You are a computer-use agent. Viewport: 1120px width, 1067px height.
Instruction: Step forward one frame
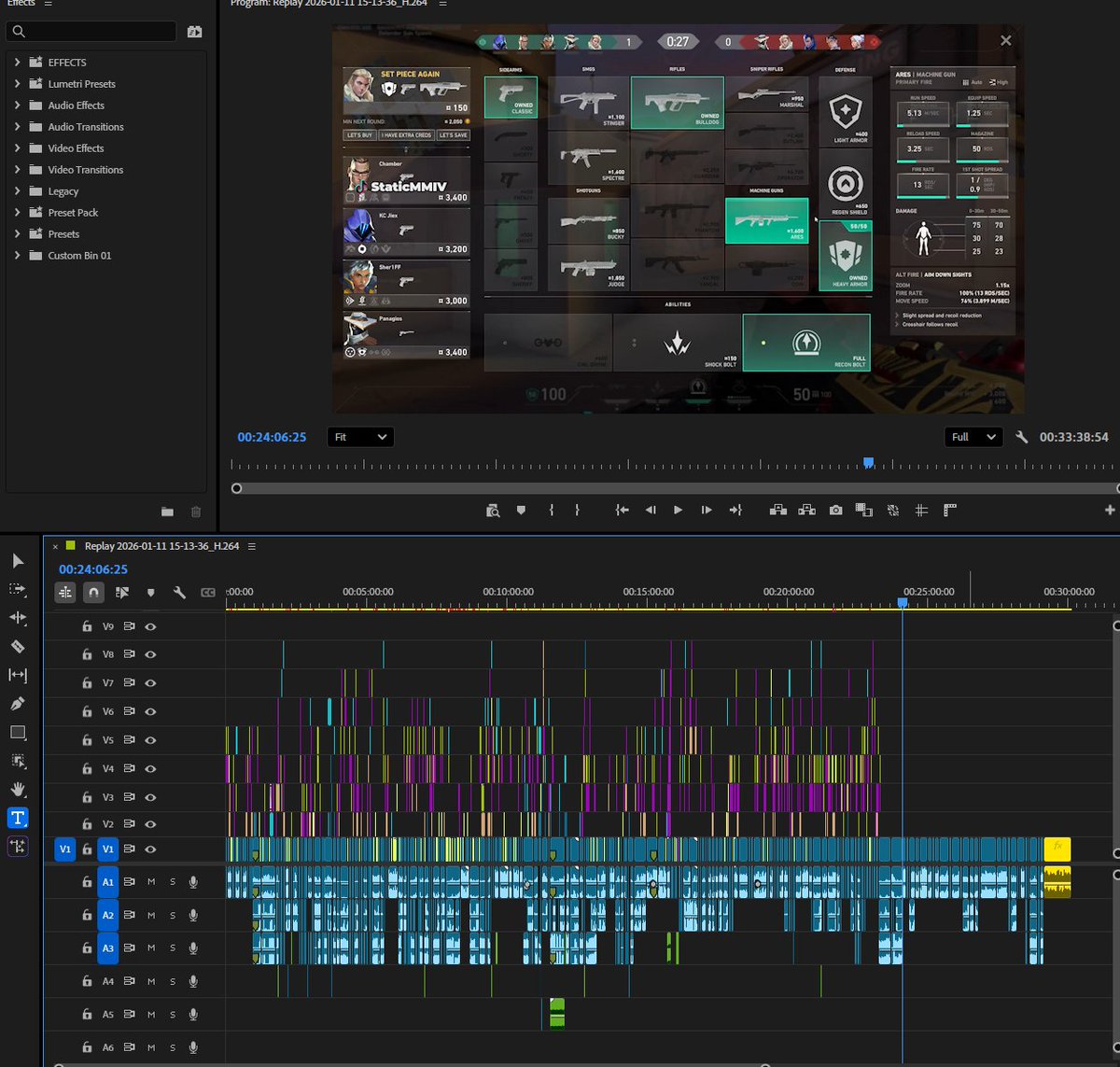(707, 510)
